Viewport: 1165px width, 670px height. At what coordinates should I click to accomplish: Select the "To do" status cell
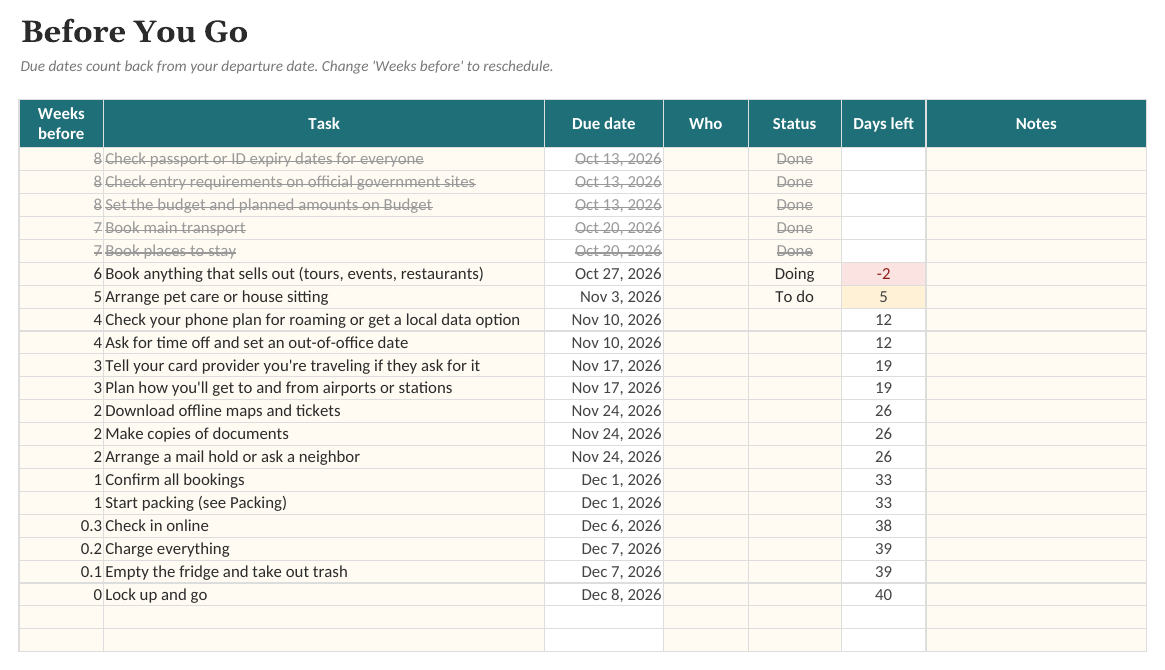(794, 297)
